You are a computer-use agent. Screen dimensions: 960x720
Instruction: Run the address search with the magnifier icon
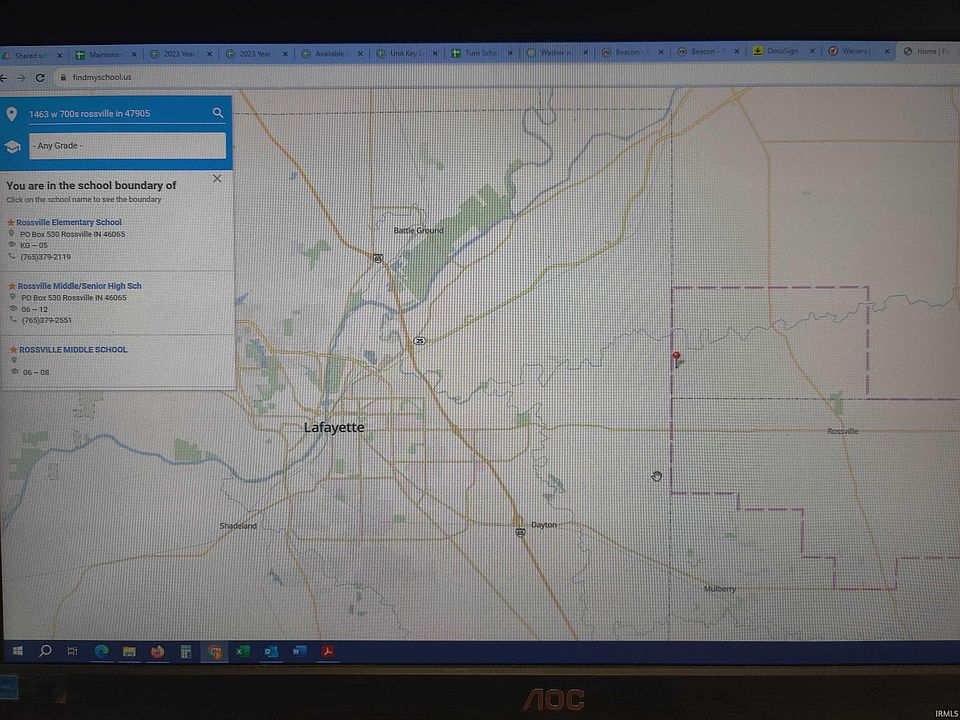click(x=218, y=113)
